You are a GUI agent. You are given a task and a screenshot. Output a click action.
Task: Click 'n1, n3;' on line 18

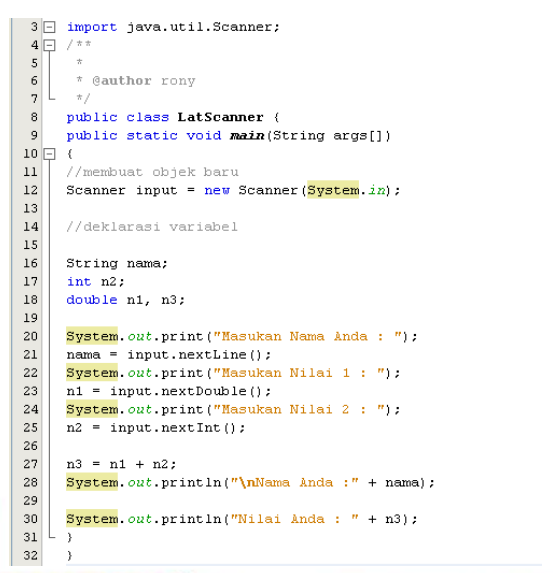(156, 300)
